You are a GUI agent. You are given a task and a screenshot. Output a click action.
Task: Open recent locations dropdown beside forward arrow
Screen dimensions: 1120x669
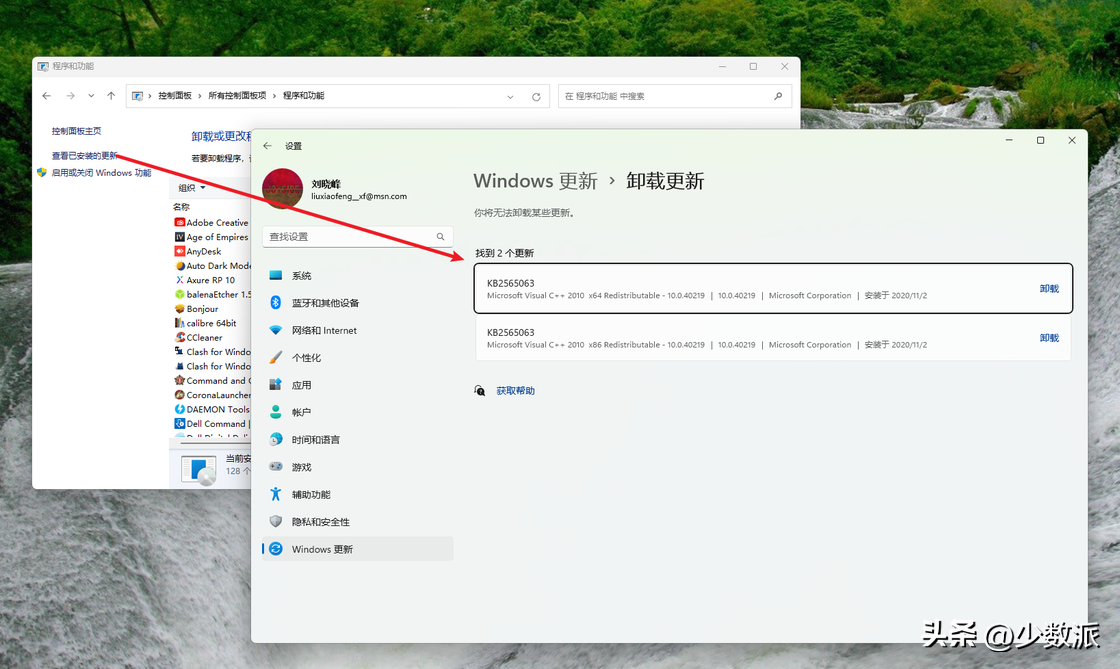(x=91, y=96)
